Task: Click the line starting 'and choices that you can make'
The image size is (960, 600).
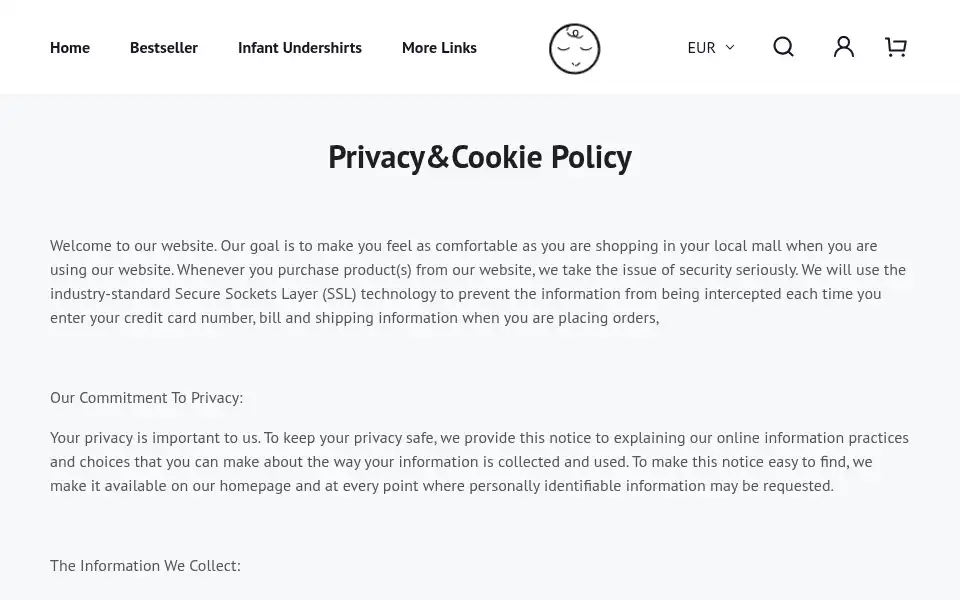Action: point(461,462)
